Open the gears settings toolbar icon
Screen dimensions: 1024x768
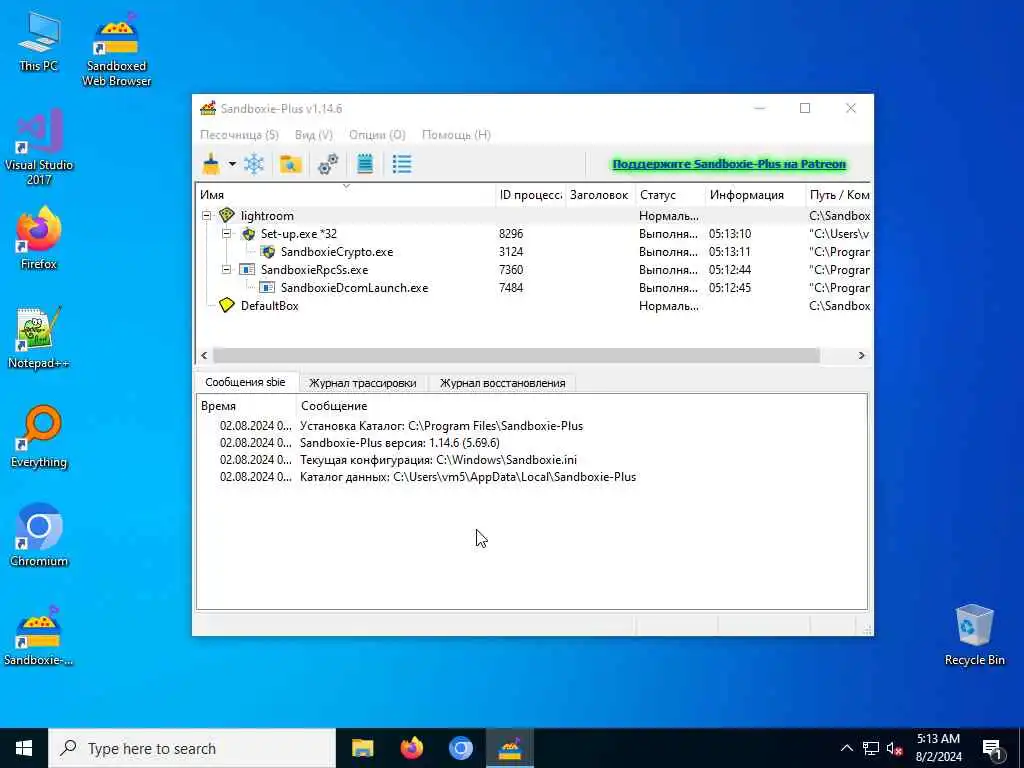(328, 164)
